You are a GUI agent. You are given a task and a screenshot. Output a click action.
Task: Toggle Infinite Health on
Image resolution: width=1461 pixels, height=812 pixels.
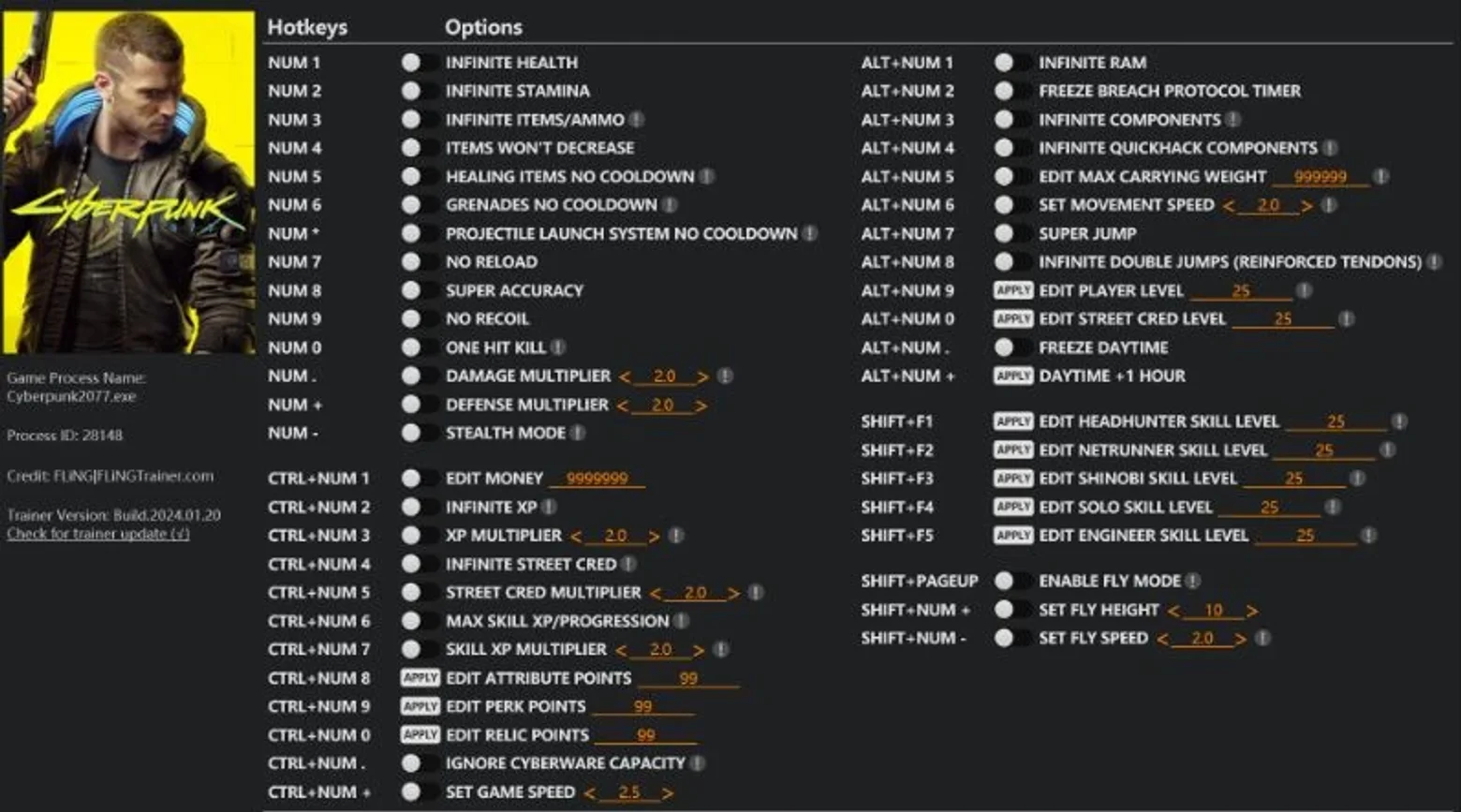point(418,63)
